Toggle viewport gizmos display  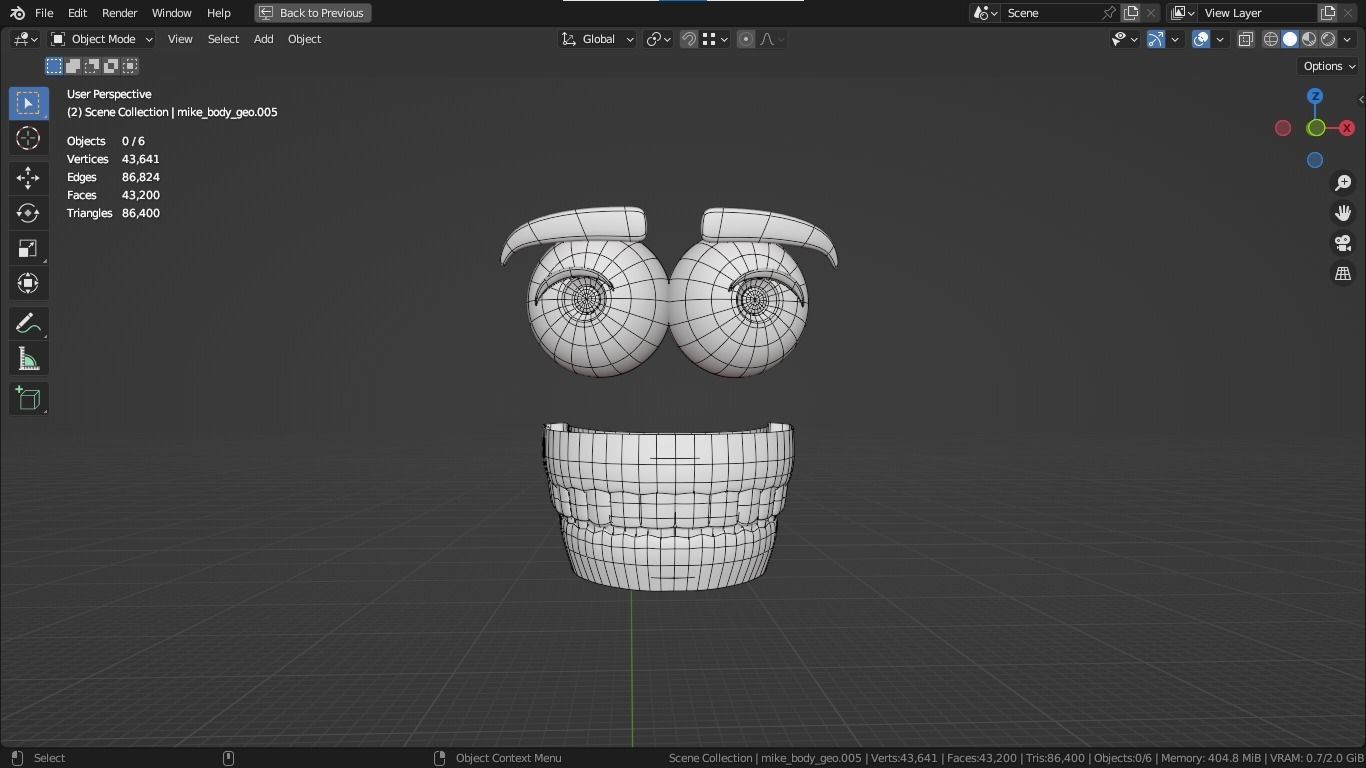pos(1155,39)
